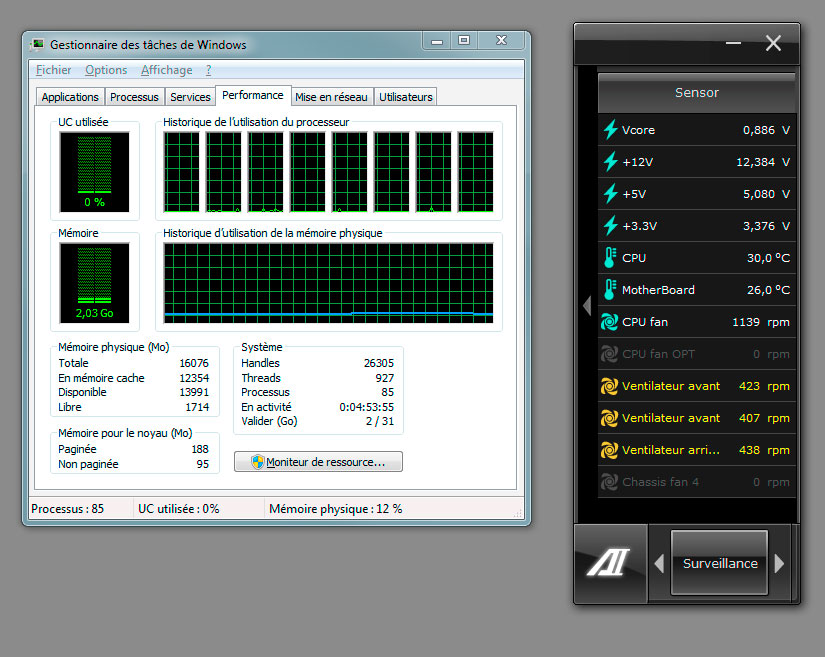Click the Vcore value 0,886 V
Viewport: 825px width, 657px height.
[x=766, y=130]
